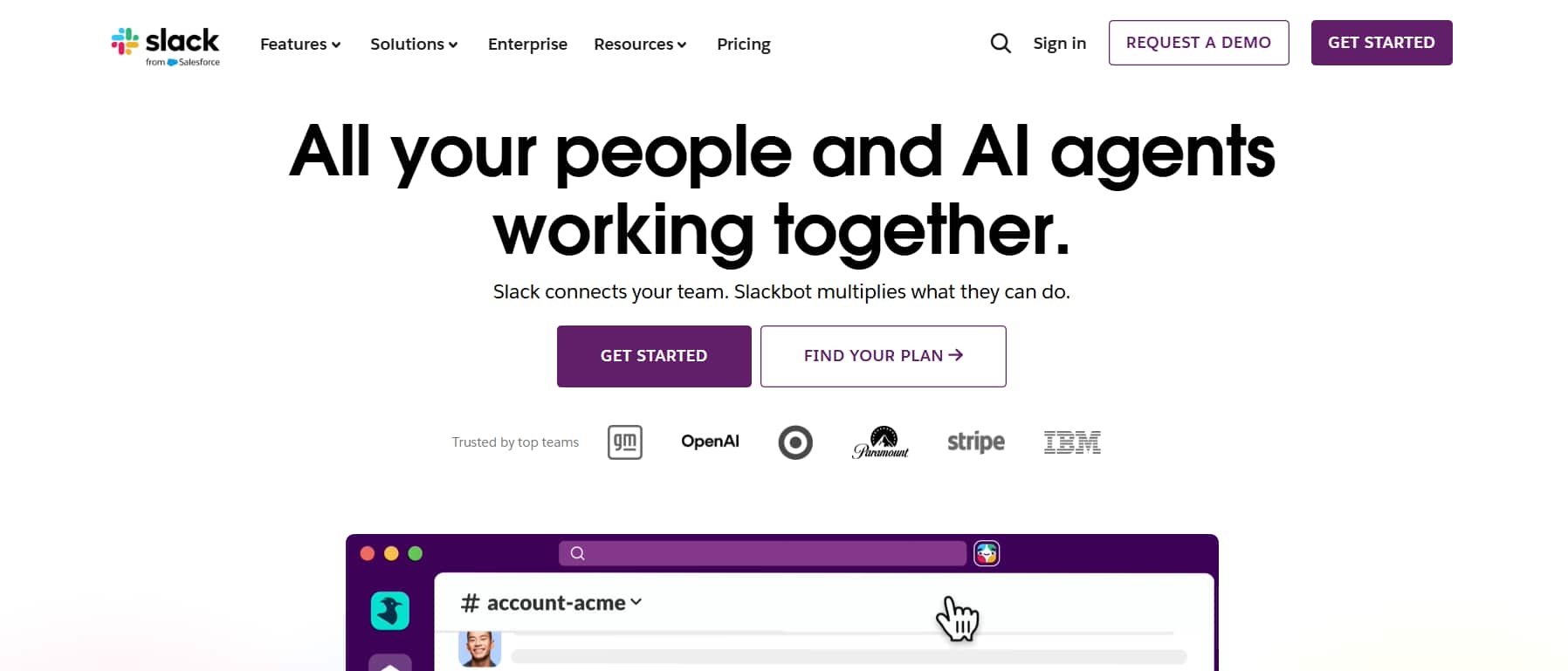This screenshot has width=1568, height=671.
Task: Click the Sign in link
Action: click(x=1058, y=43)
